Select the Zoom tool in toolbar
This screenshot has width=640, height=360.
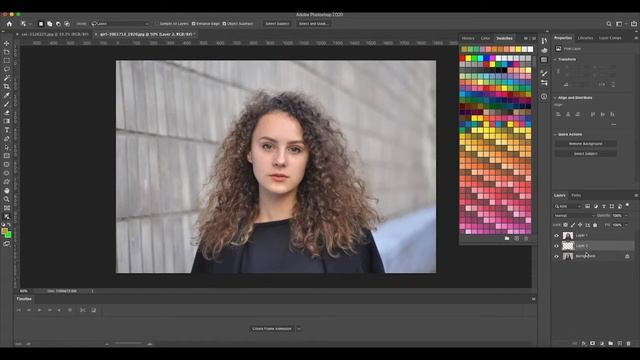click(7, 199)
